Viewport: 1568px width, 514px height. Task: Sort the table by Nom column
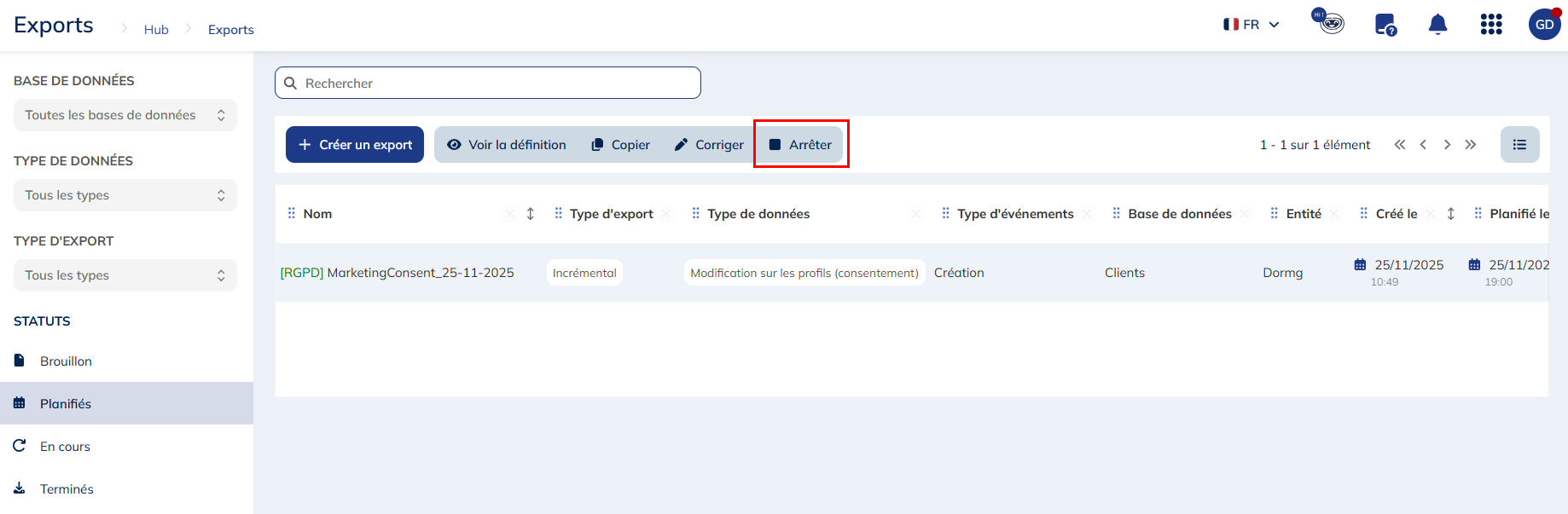530,214
